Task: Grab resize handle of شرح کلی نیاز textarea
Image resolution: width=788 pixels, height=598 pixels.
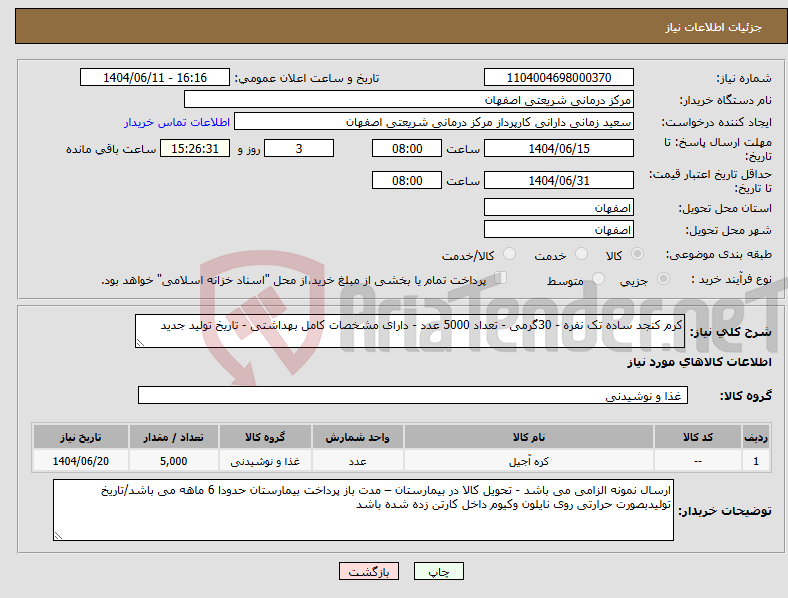Action: point(140,343)
